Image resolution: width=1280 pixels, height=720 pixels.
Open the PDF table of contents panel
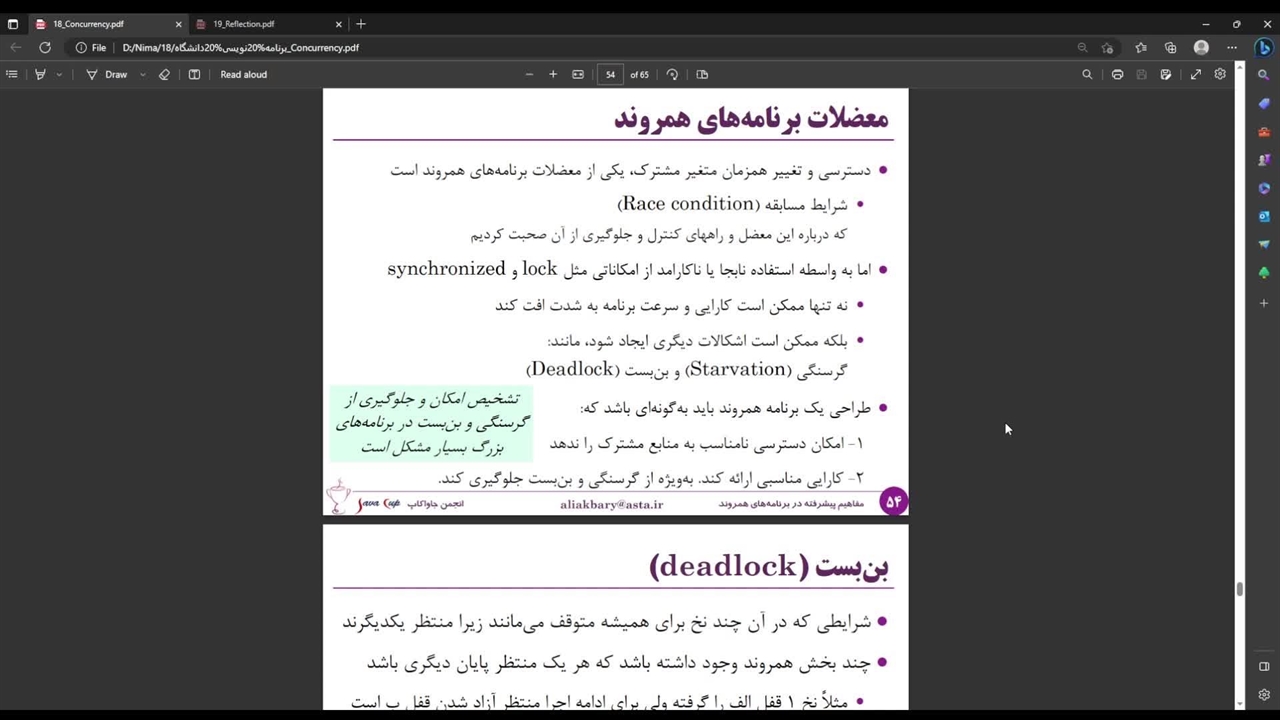12,74
